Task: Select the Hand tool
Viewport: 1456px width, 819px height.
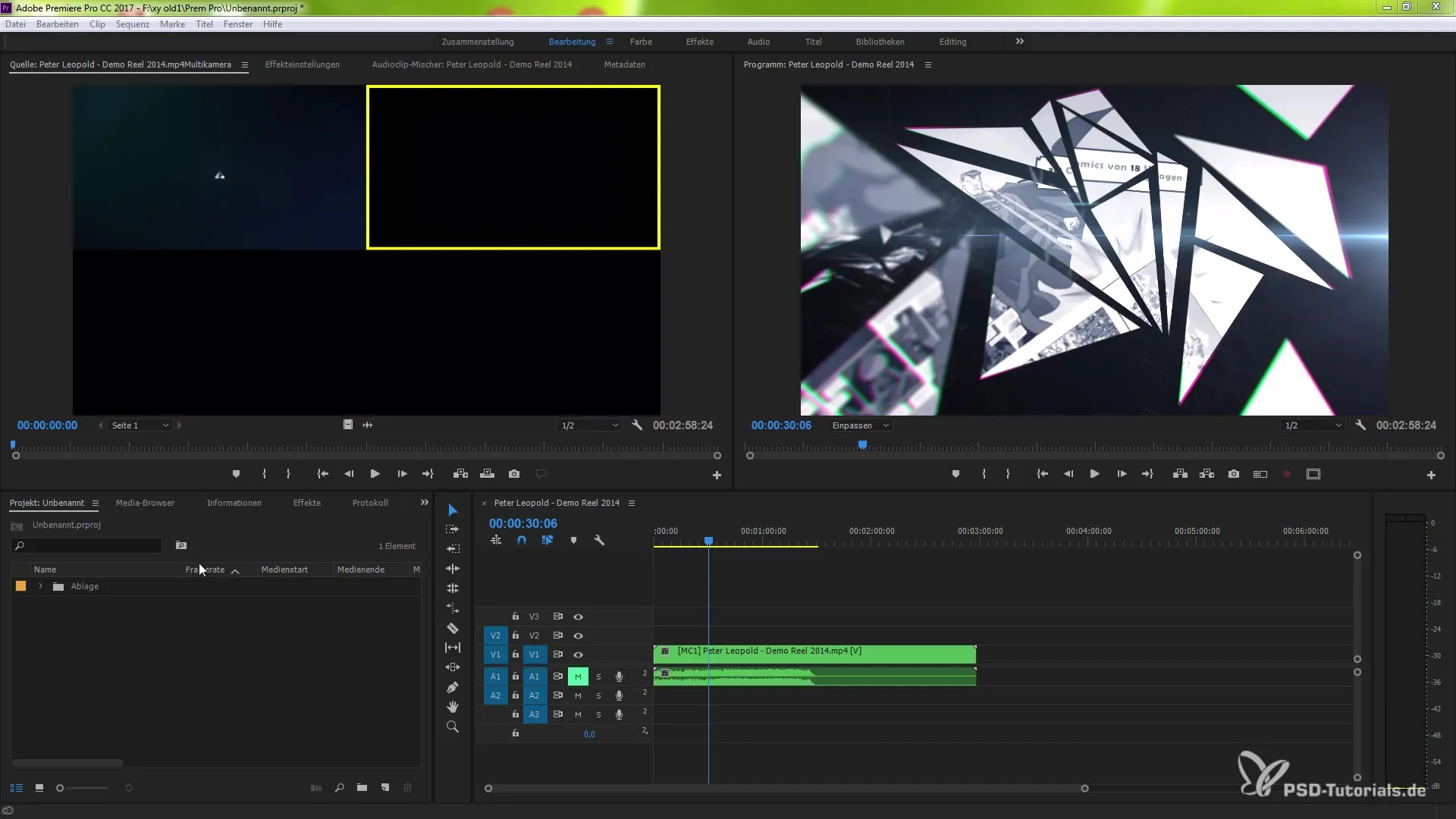Action: pos(453,707)
